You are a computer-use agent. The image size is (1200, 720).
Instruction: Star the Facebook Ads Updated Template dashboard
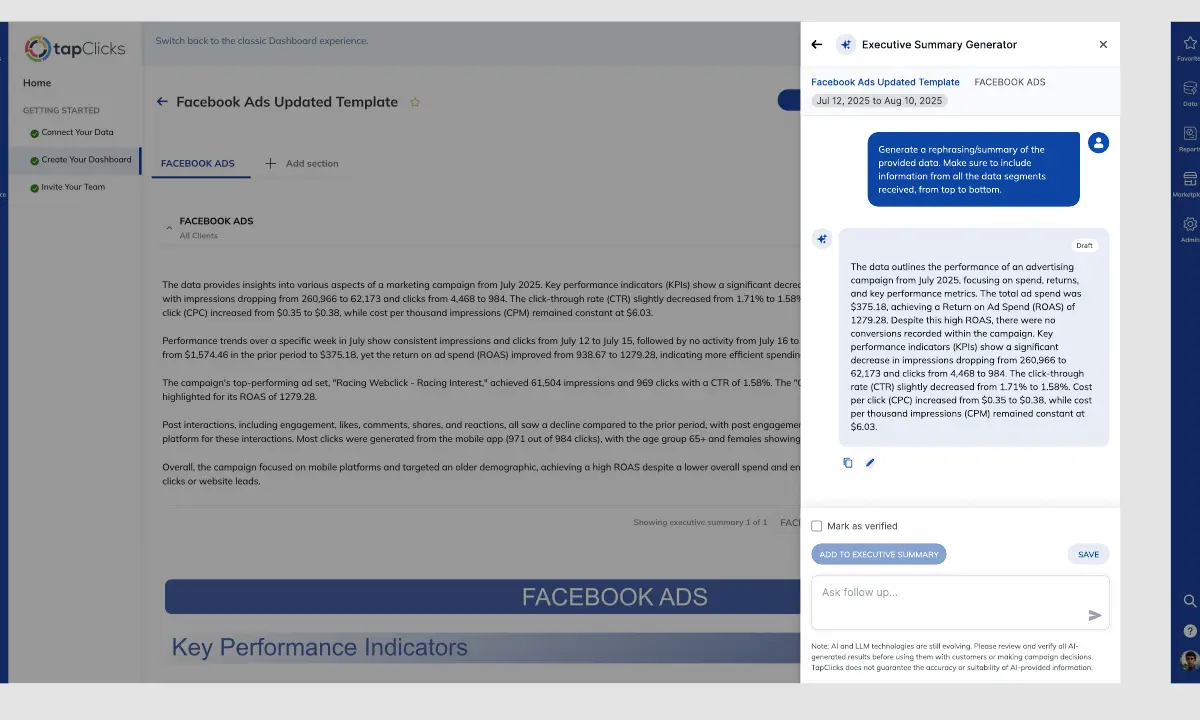pos(415,102)
